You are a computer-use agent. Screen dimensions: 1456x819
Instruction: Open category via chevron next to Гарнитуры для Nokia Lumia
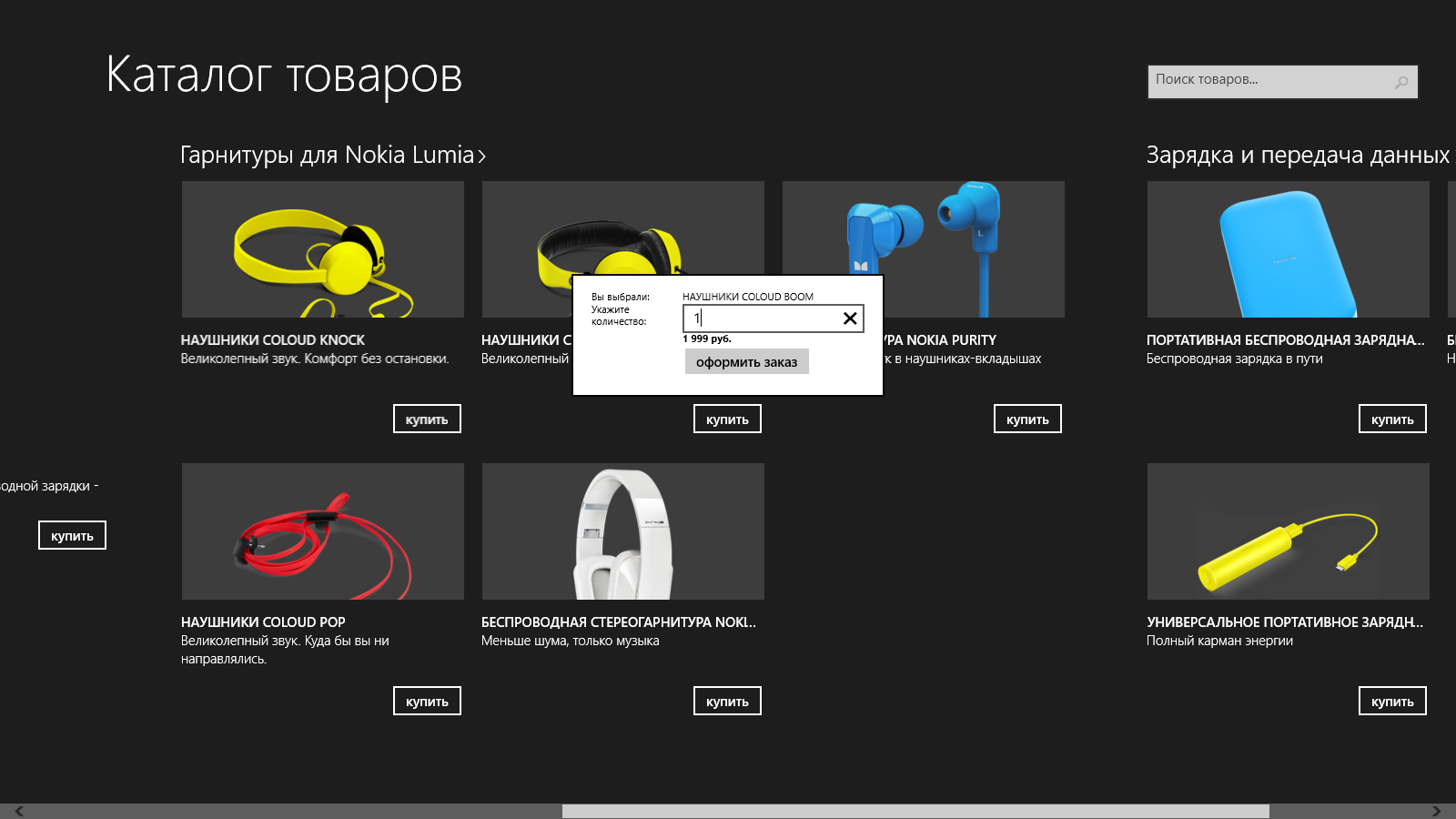click(x=481, y=155)
